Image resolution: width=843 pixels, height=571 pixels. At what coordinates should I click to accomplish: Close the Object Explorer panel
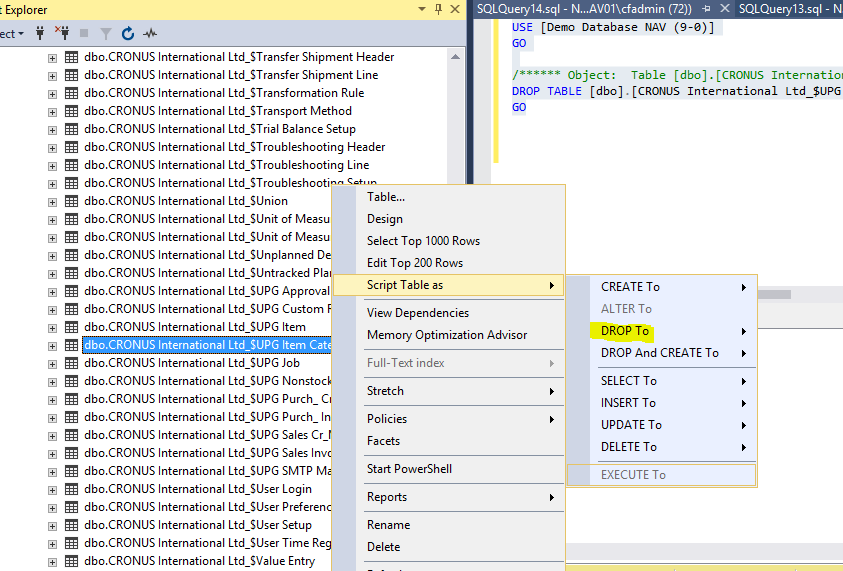point(455,9)
